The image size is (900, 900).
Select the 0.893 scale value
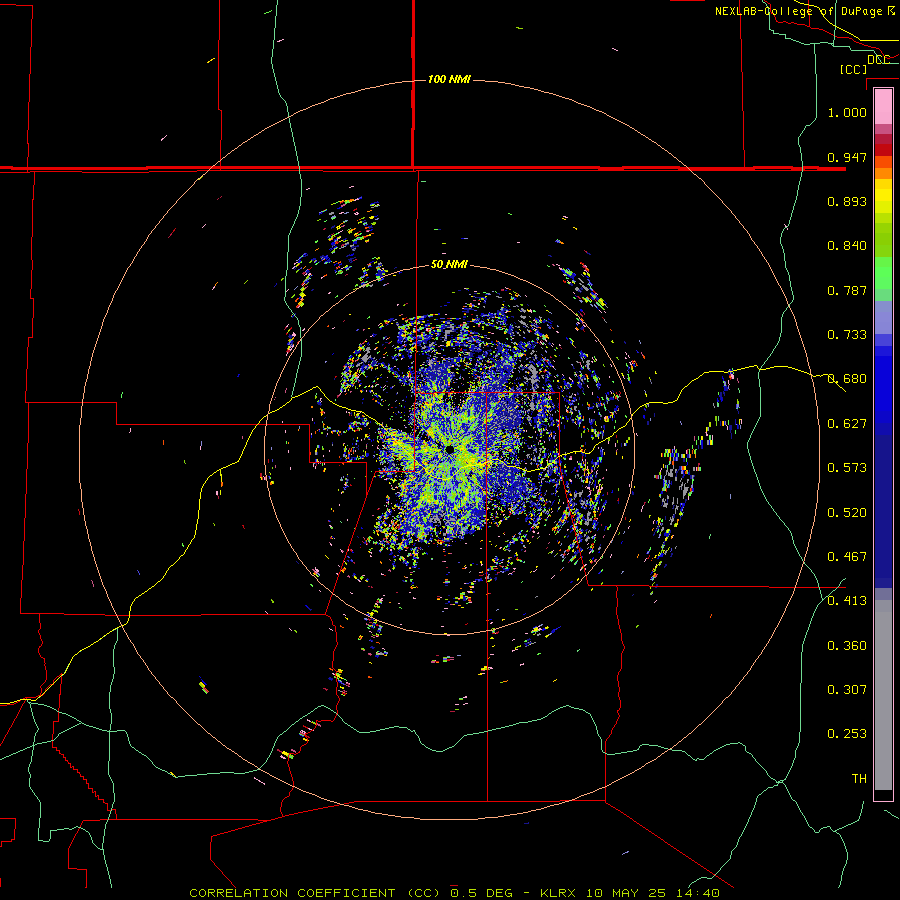click(847, 201)
